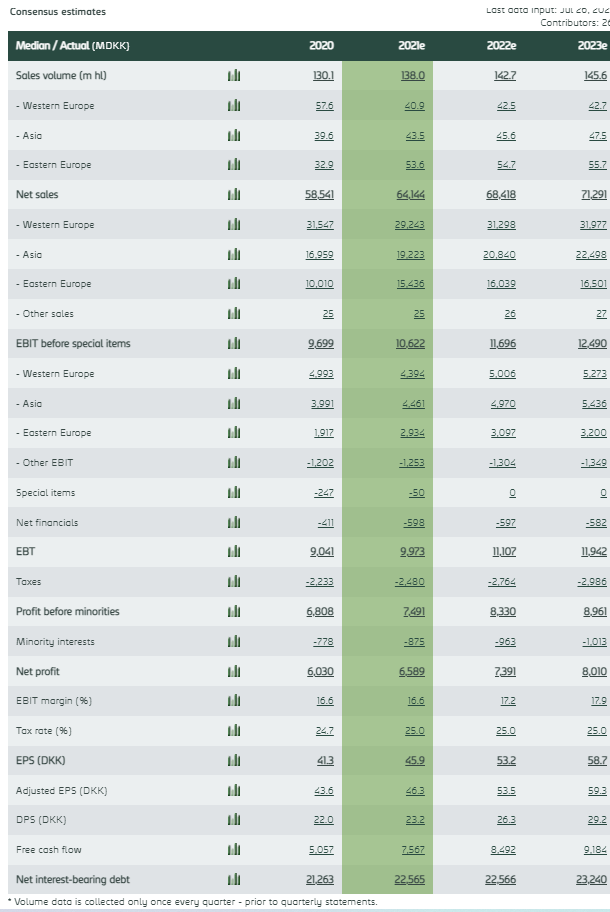This screenshot has height=912, width=610.
Task: Click the Special items chart icon
Action: click(234, 493)
